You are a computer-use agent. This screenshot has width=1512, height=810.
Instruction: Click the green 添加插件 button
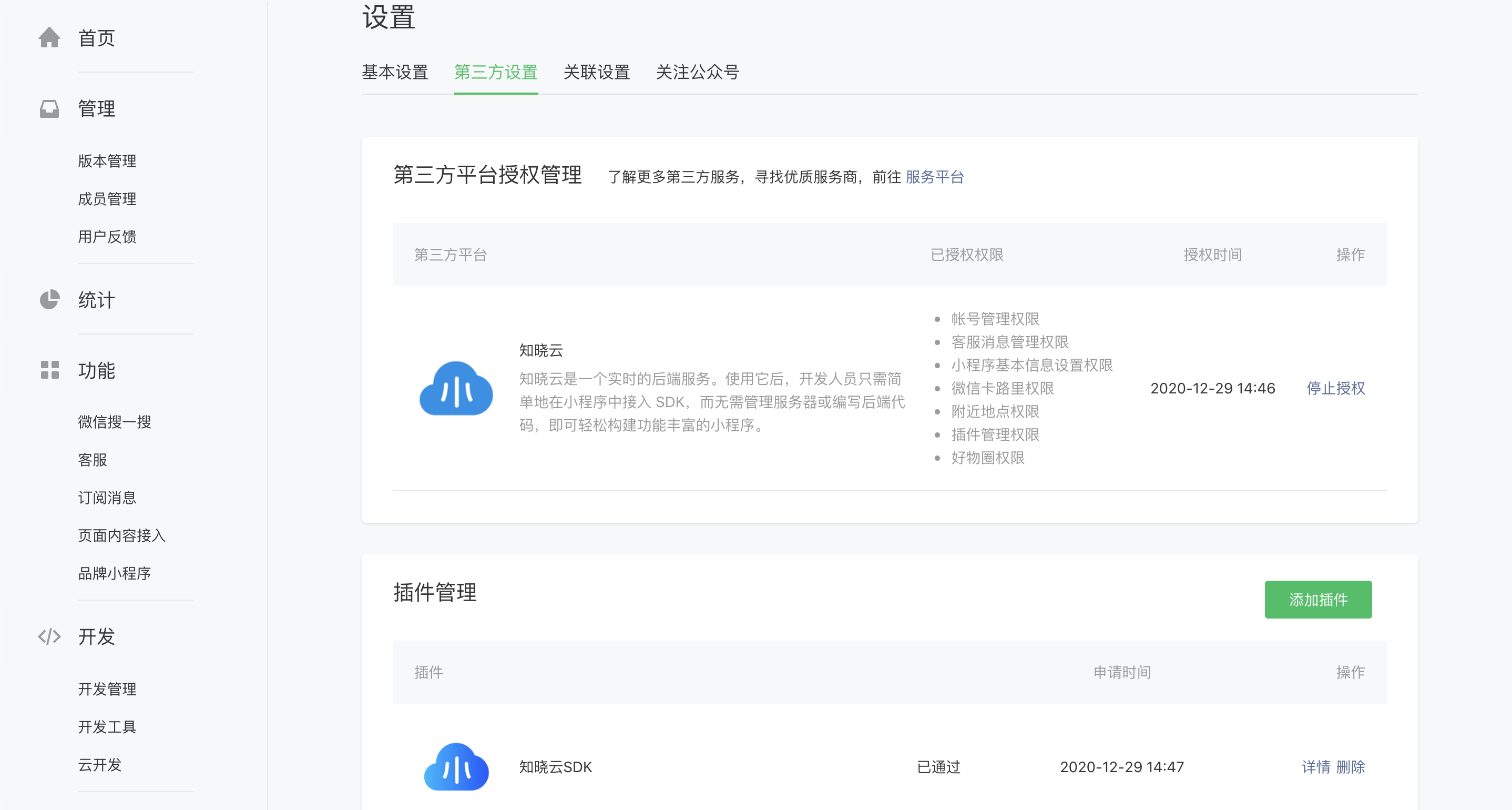[1319, 599]
